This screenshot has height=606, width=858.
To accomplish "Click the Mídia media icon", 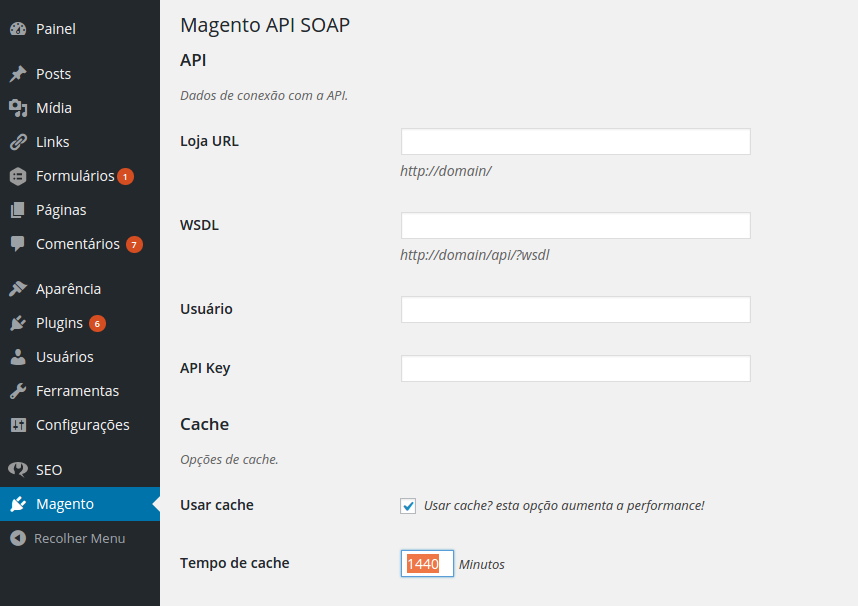I will pos(18,108).
